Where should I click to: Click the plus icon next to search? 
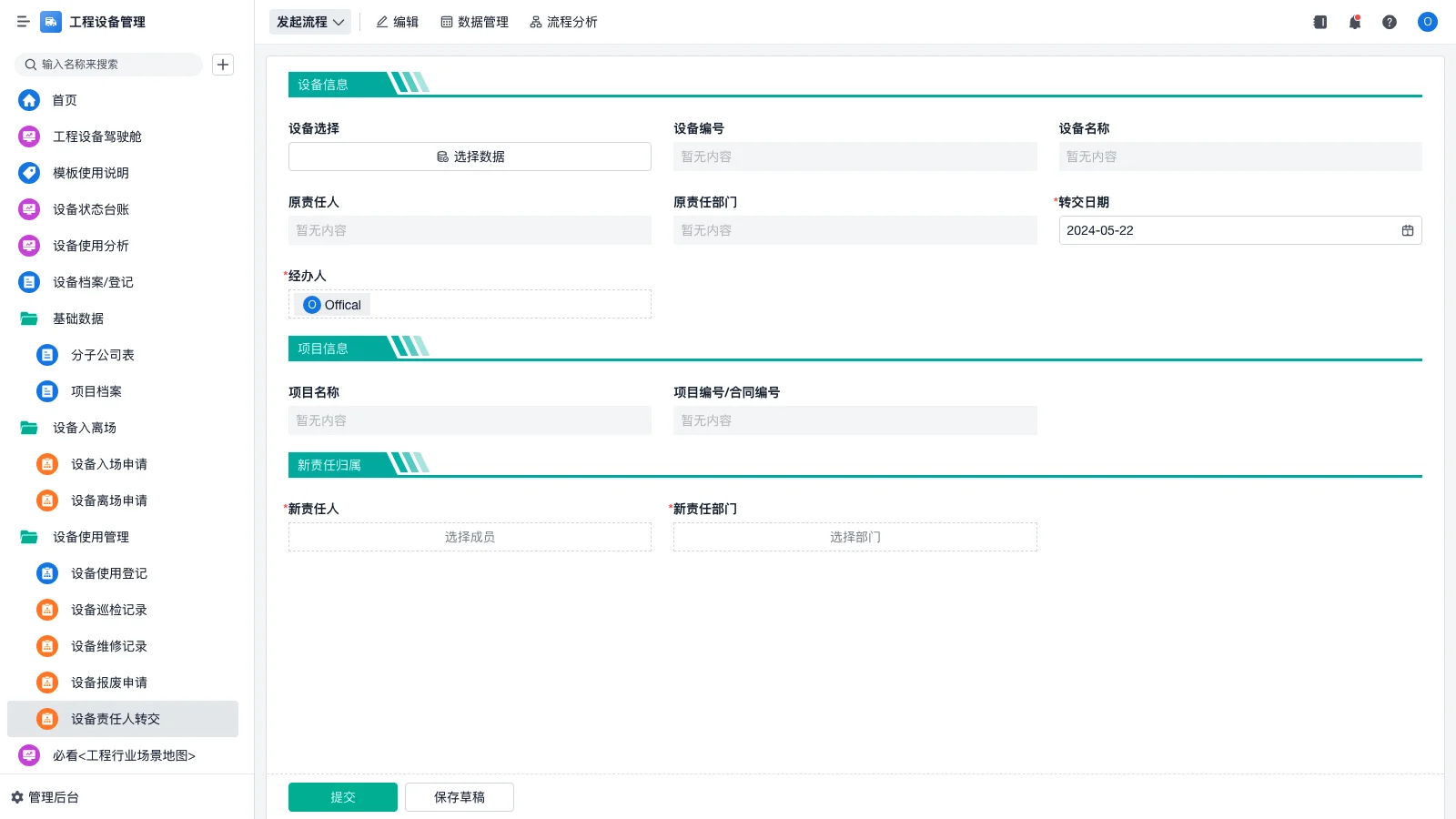[x=223, y=64]
